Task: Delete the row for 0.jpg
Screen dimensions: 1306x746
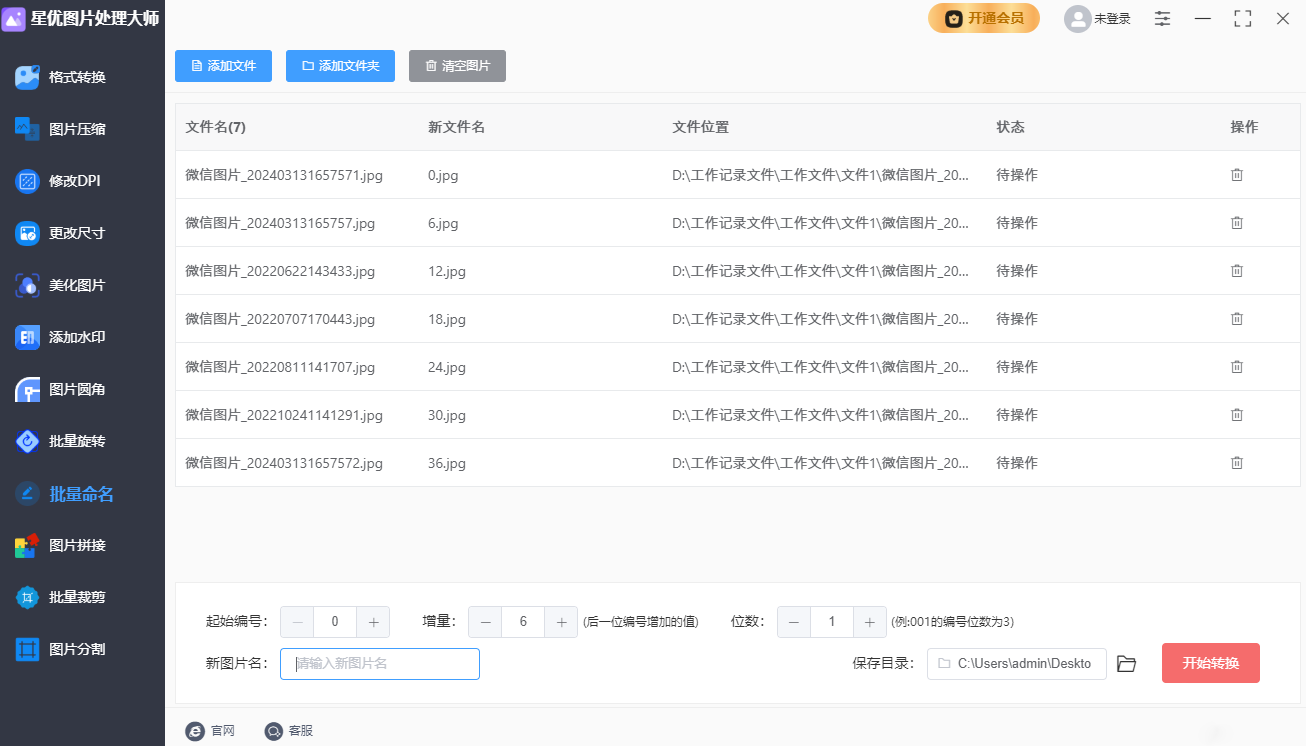Action: [1237, 175]
